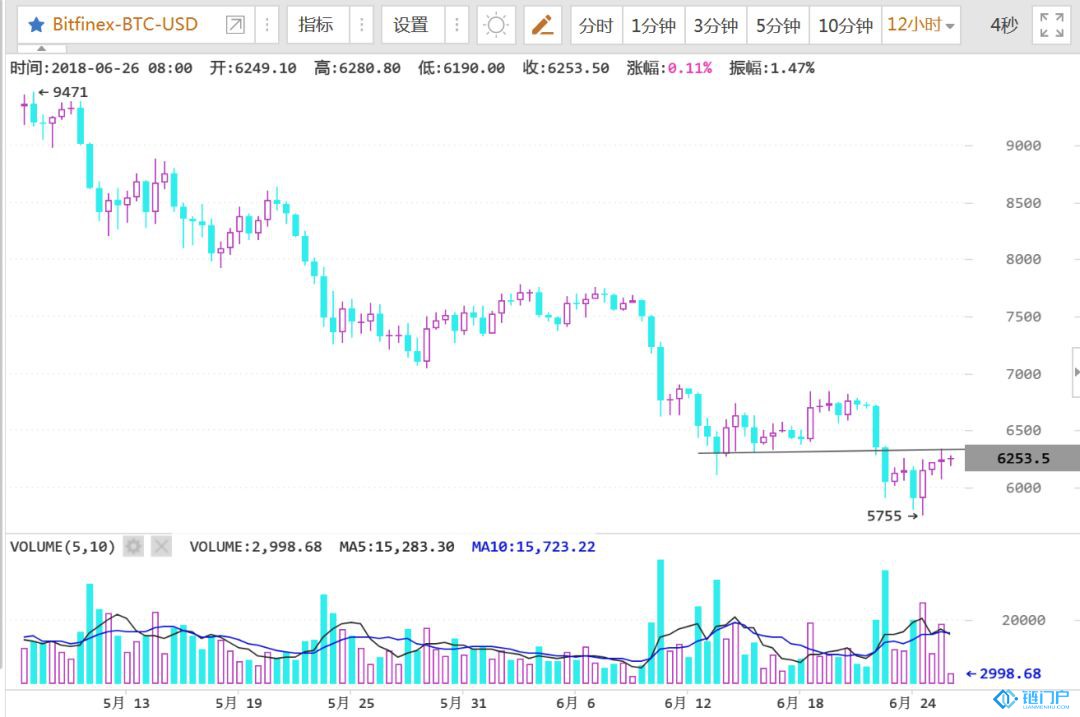Image resolution: width=1080 pixels, height=717 pixels.
Task: Click the 涨幅 0.11% value
Action: tap(689, 68)
